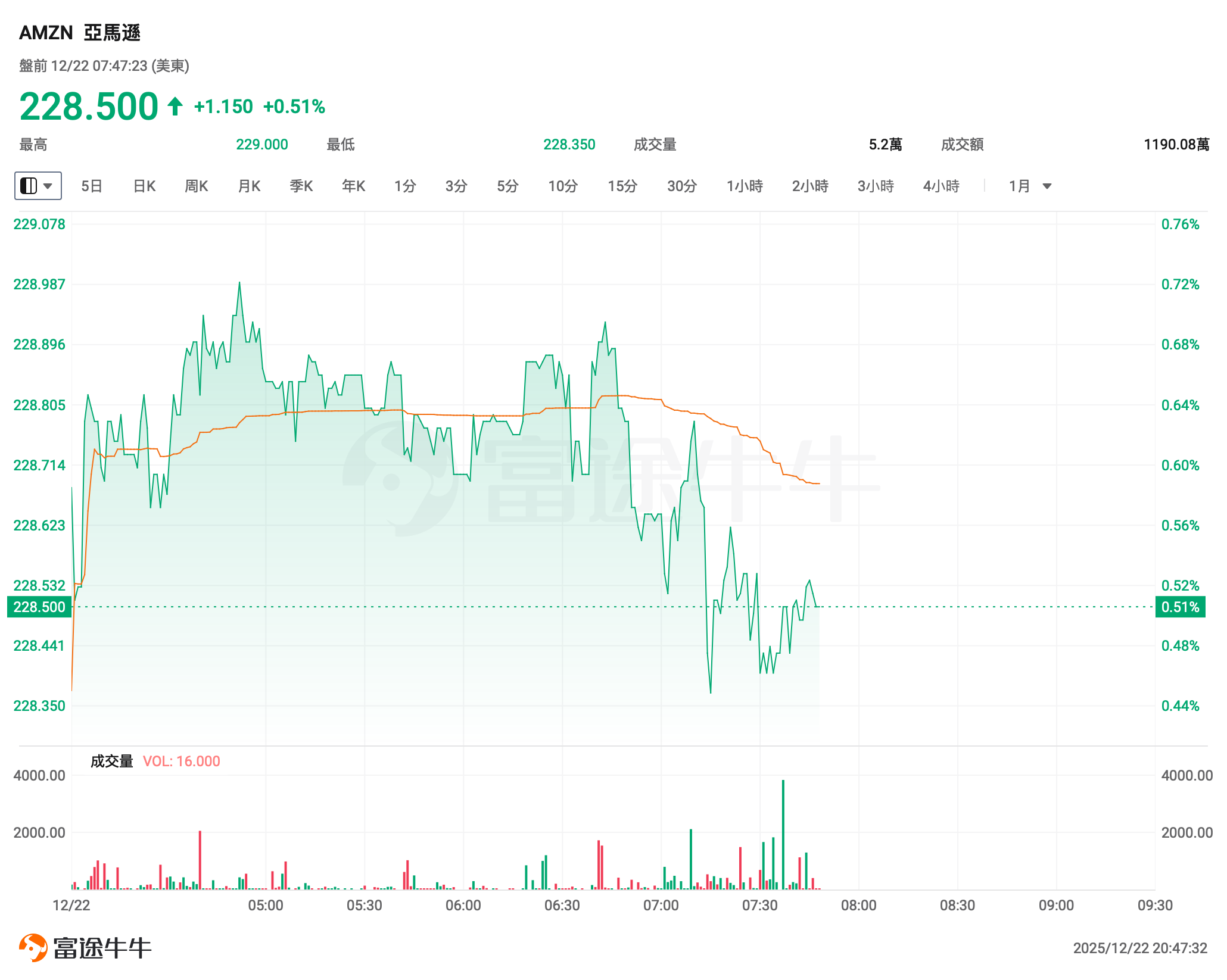Open the chart layout type dropdown

point(38,186)
